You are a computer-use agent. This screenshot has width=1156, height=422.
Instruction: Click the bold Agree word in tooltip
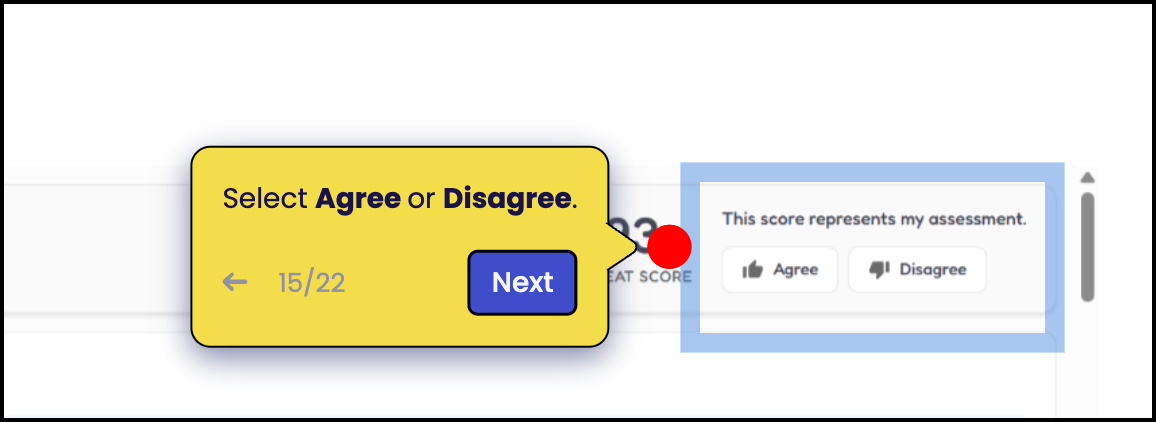358,198
